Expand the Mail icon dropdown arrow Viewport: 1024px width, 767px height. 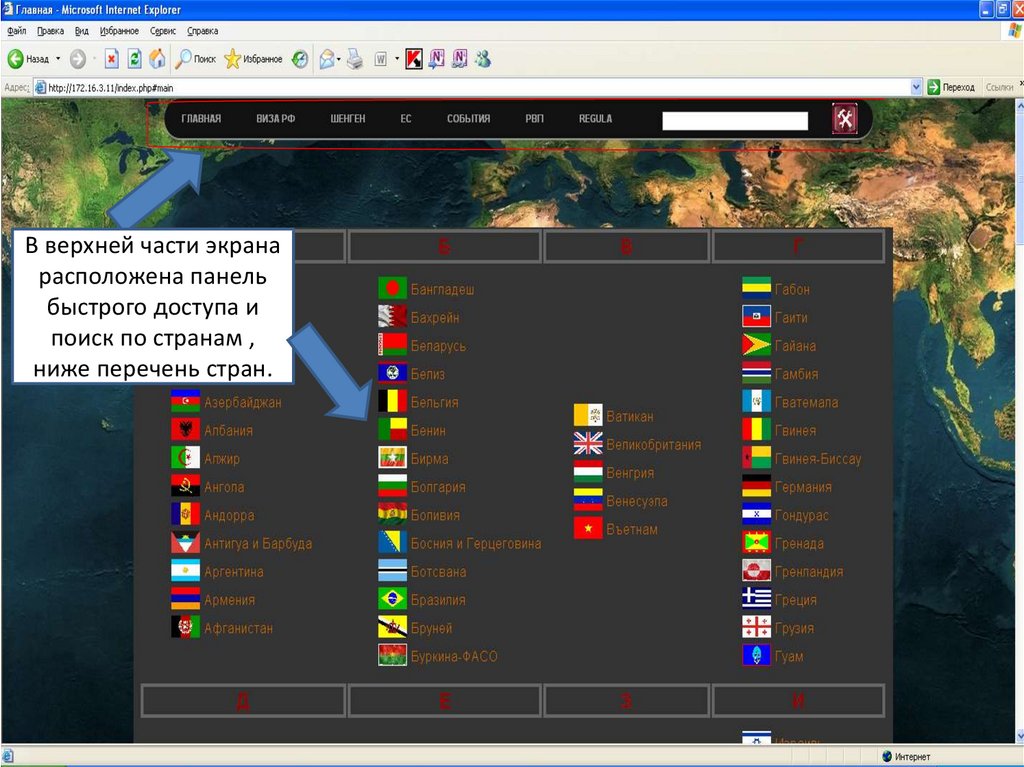[x=340, y=59]
